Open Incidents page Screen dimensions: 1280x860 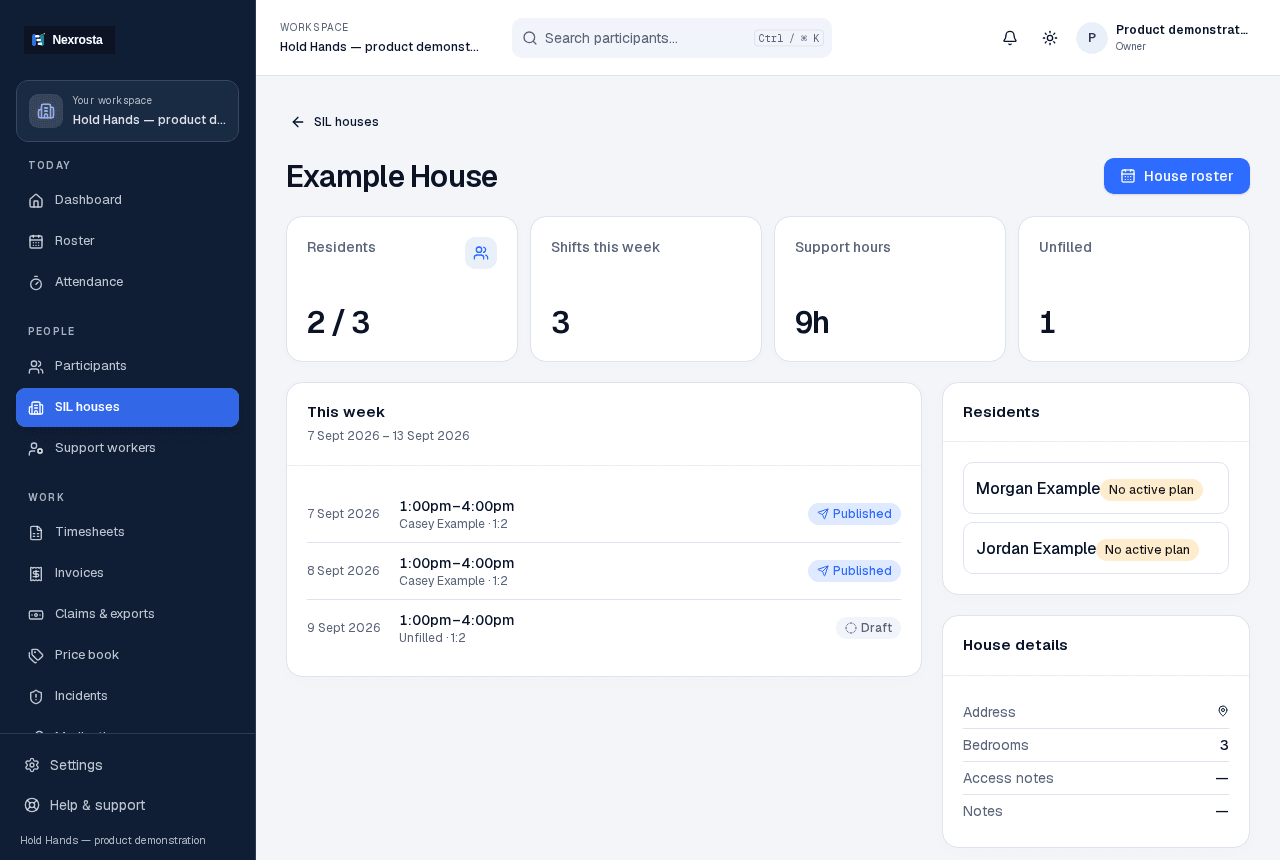click(127, 696)
